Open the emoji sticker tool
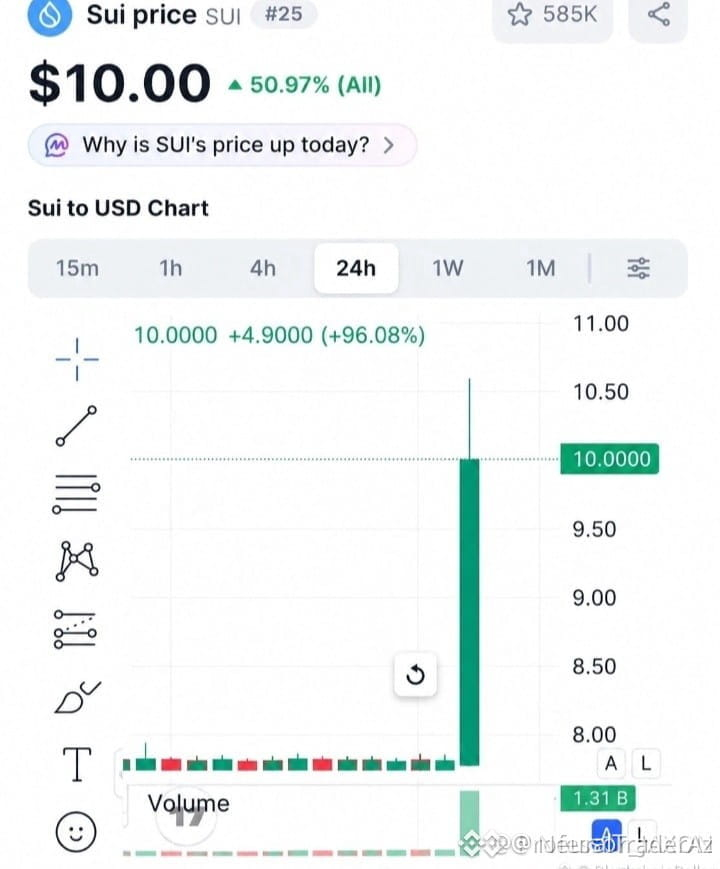The width and height of the screenshot is (720, 869). point(76,832)
